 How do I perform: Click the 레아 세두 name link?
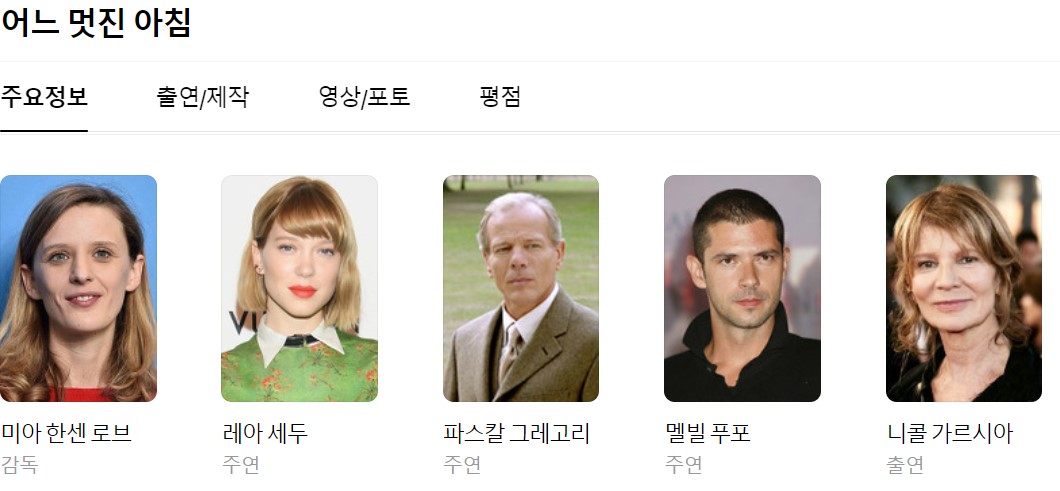(265, 434)
